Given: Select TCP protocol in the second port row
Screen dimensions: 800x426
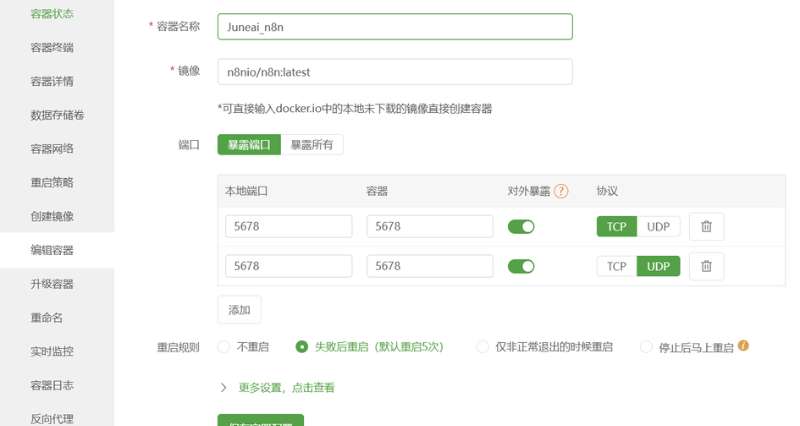Looking at the screenshot, I should point(616,266).
